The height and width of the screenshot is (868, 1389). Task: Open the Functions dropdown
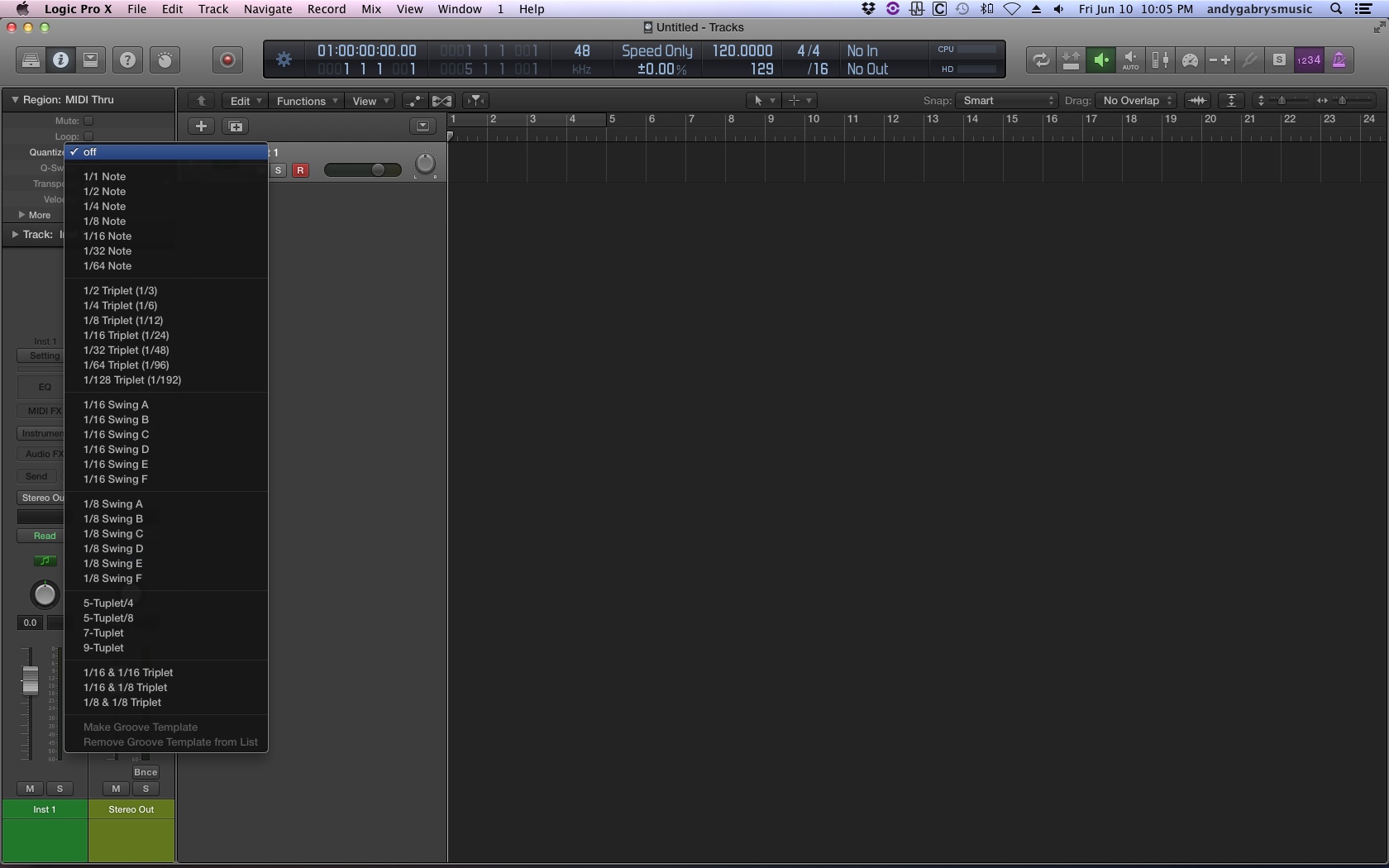pyautogui.click(x=307, y=101)
